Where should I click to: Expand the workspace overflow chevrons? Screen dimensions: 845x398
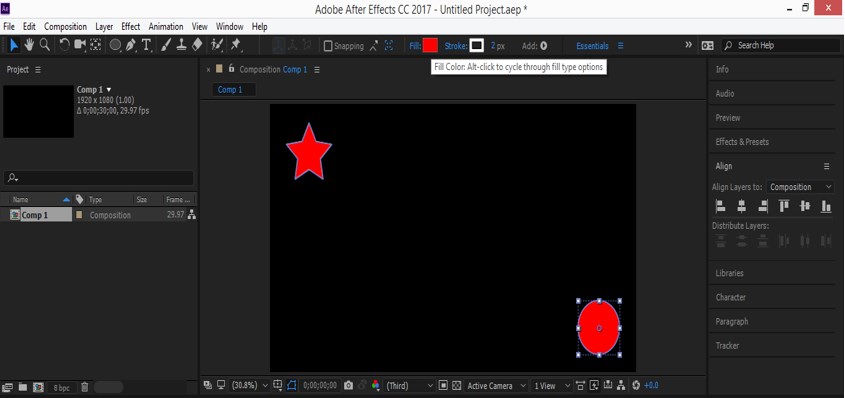688,45
